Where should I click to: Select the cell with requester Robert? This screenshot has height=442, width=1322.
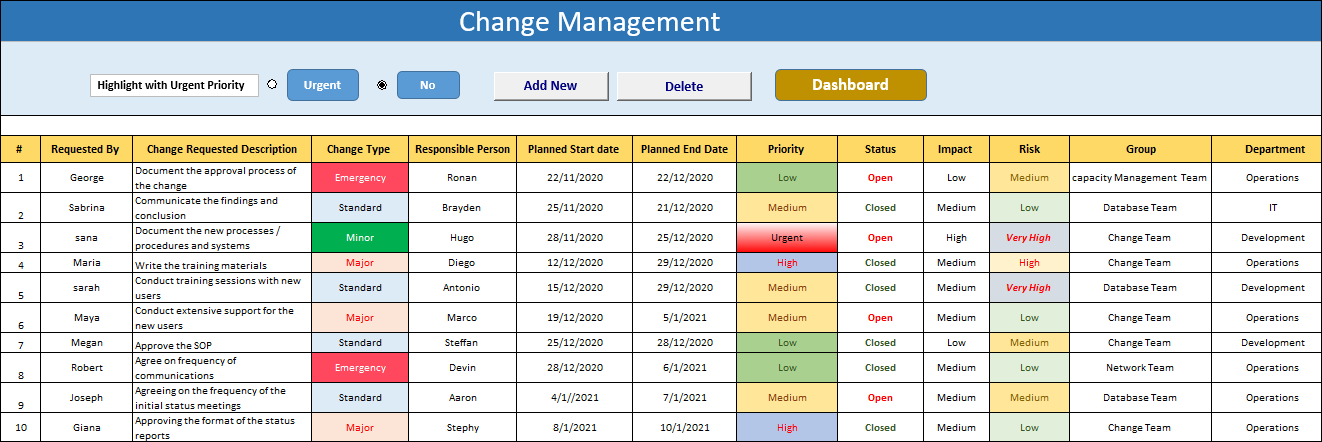[x=86, y=368]
